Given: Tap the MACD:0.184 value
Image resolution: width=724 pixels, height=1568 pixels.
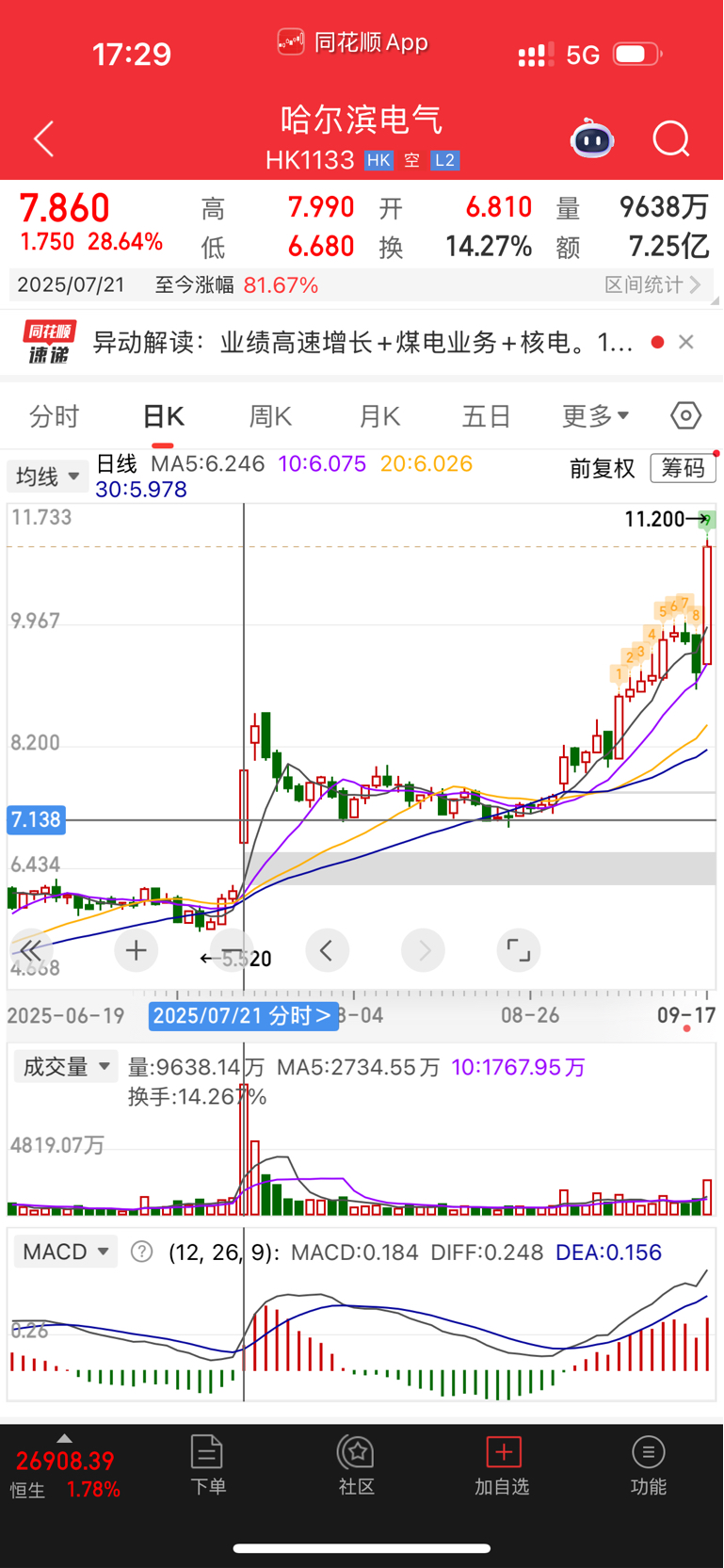Looking at the screenshot, I should coord(355,1252).
